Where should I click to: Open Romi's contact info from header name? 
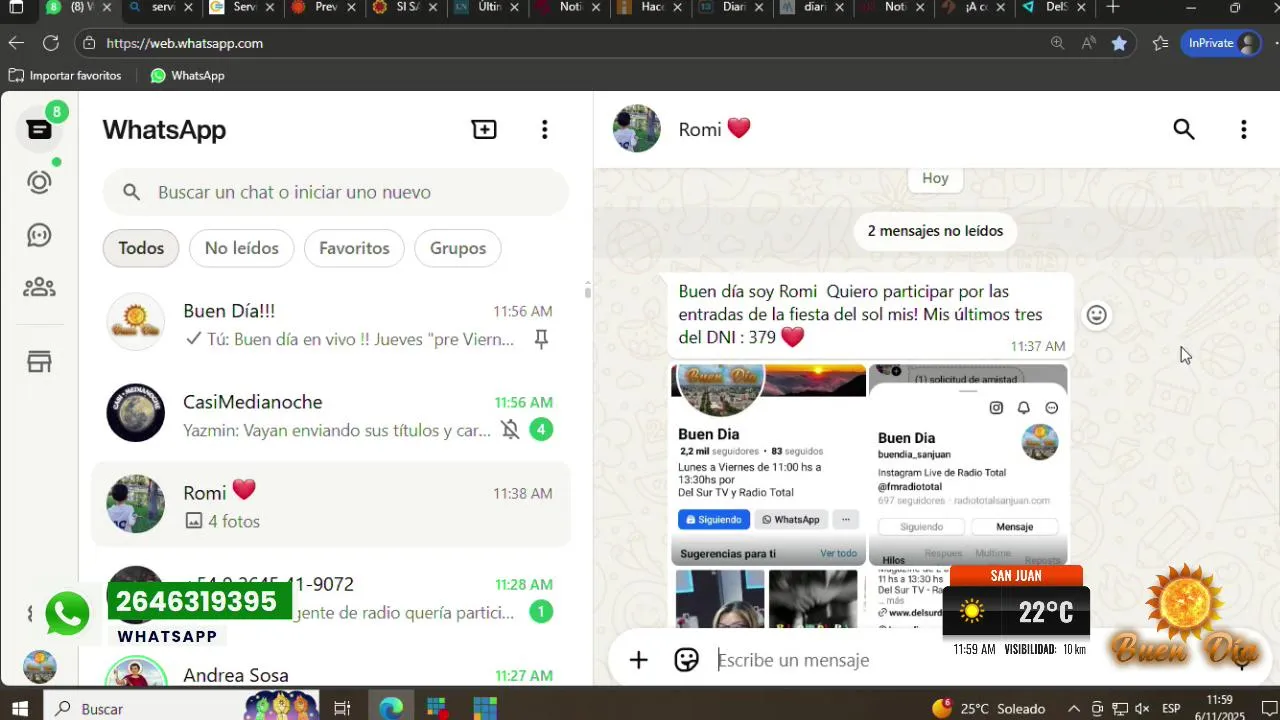(714, 129)
